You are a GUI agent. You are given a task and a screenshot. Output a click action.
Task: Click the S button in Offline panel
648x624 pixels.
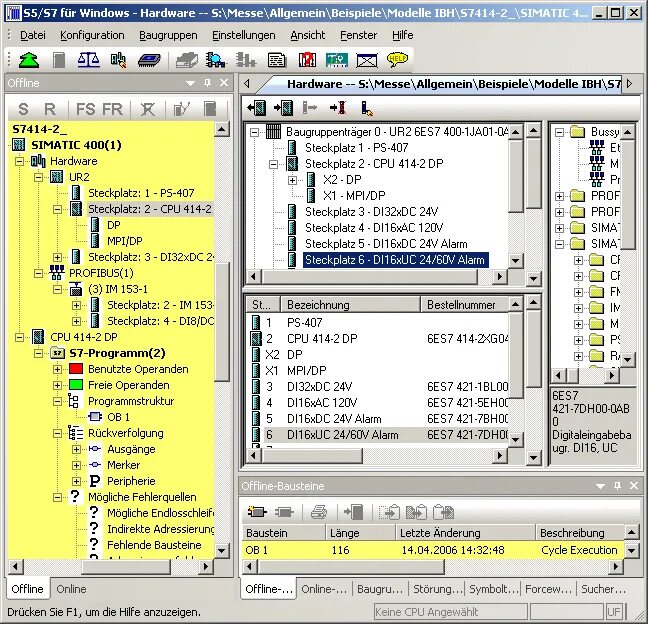tap(23, 109)
